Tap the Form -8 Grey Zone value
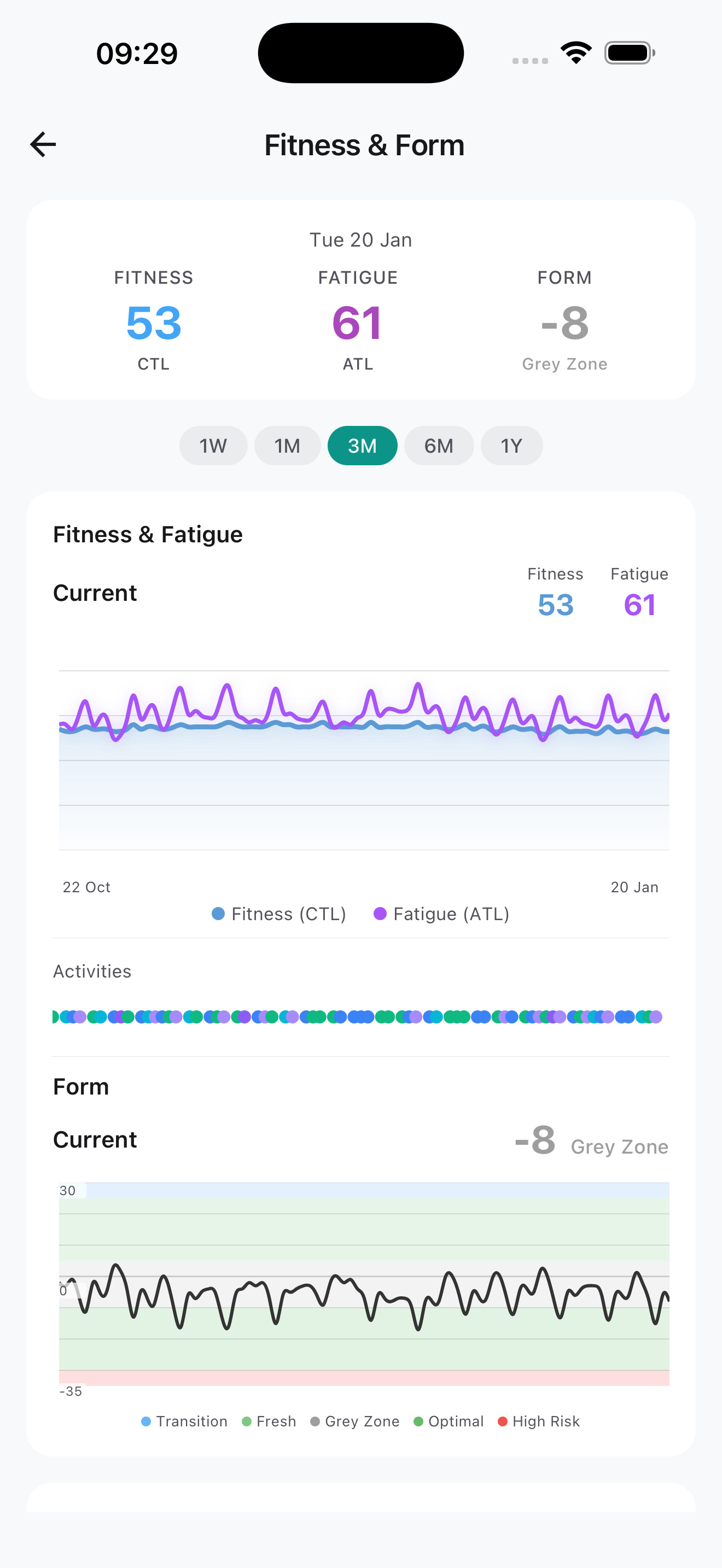This screenshot has width=722, height=1568. coord(564,323)
